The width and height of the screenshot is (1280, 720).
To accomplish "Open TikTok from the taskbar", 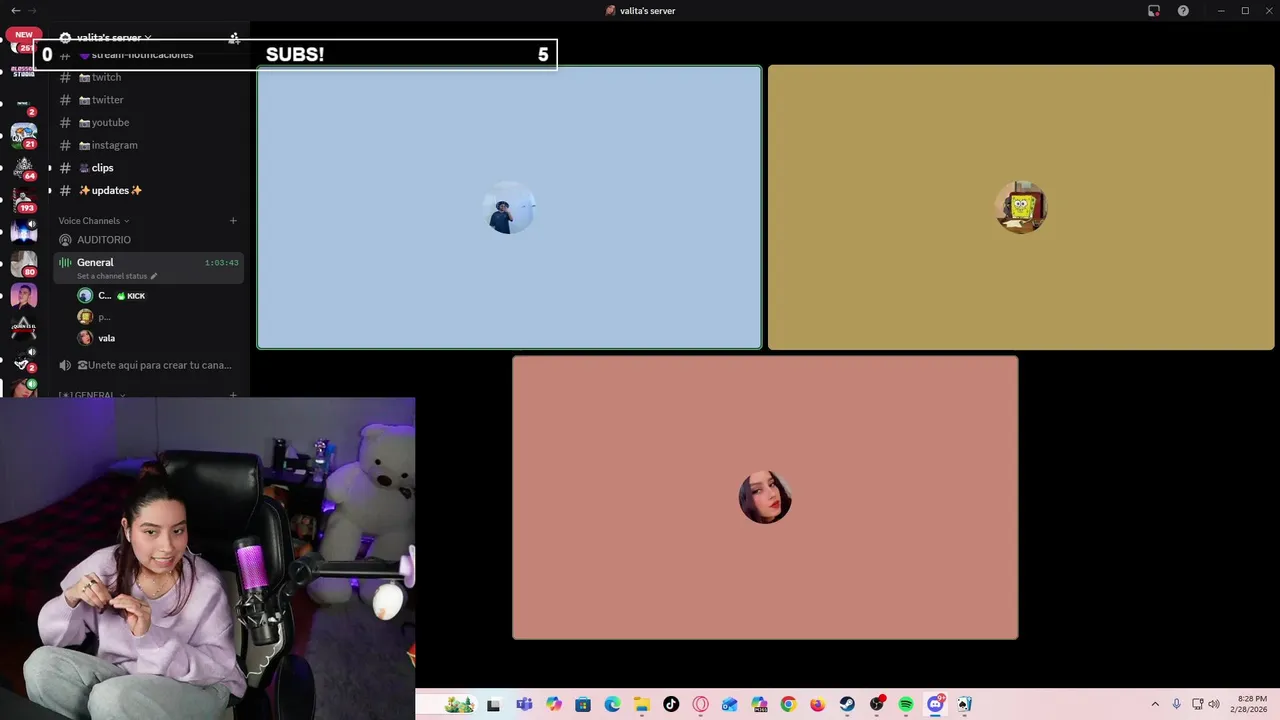I will (671, 704).
